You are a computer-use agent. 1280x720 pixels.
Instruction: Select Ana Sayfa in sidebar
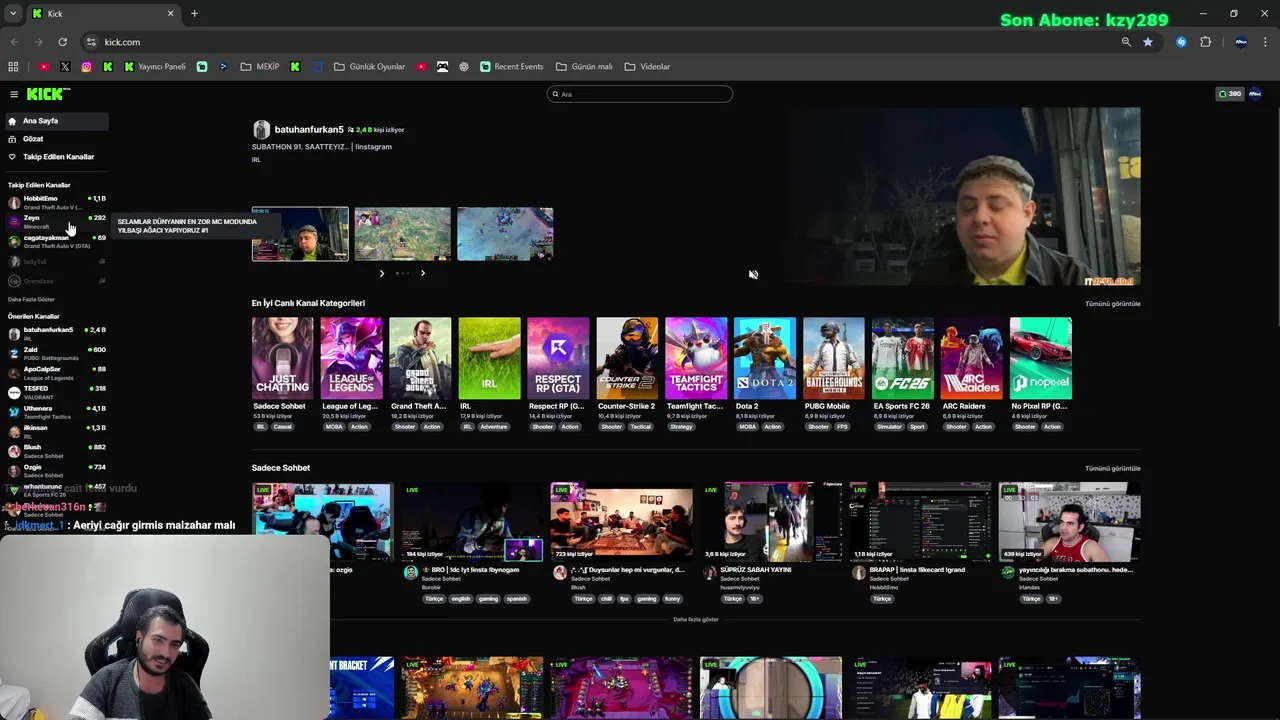(x=55, y=121)
